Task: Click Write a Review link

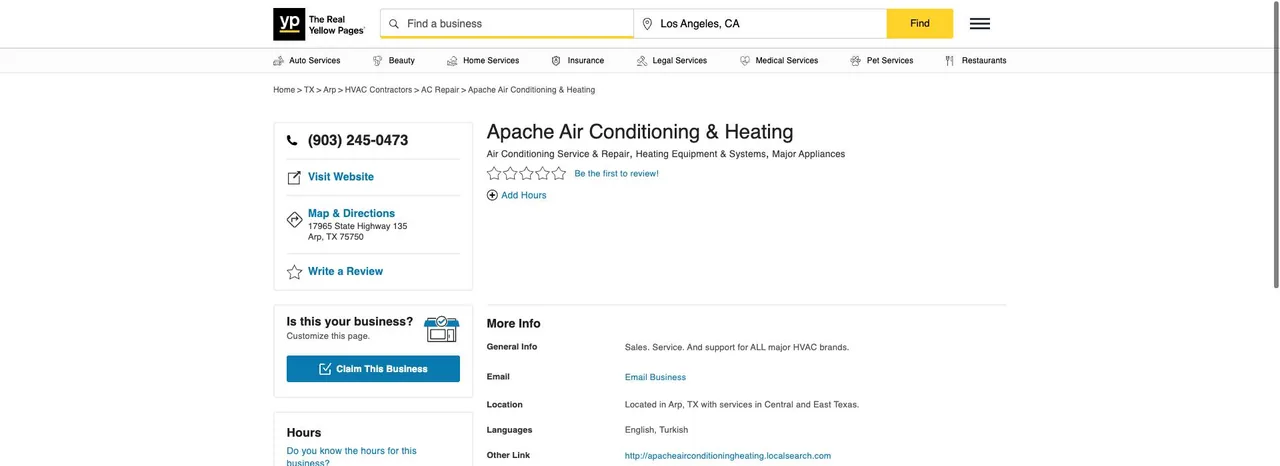Action: (x=345, y=271)
